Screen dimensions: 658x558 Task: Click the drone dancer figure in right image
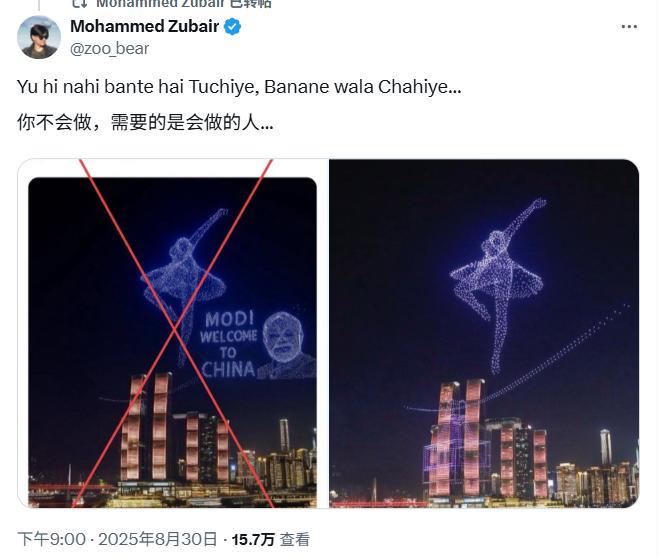point(497,286)
